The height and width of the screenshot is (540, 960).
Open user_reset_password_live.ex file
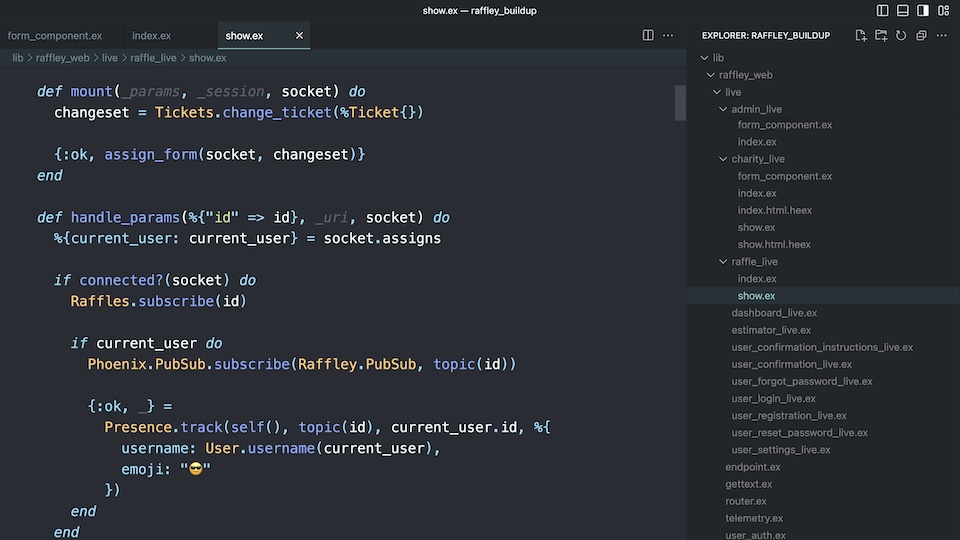click(x=799, y=433)
